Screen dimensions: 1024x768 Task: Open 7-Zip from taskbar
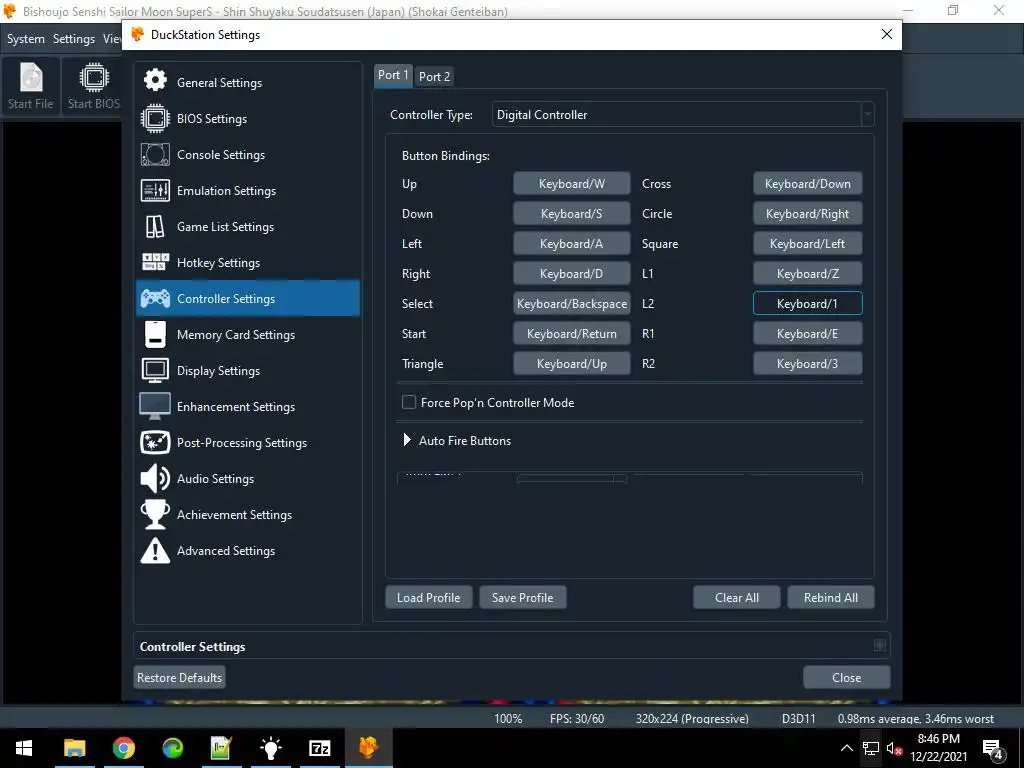point(319,748)
